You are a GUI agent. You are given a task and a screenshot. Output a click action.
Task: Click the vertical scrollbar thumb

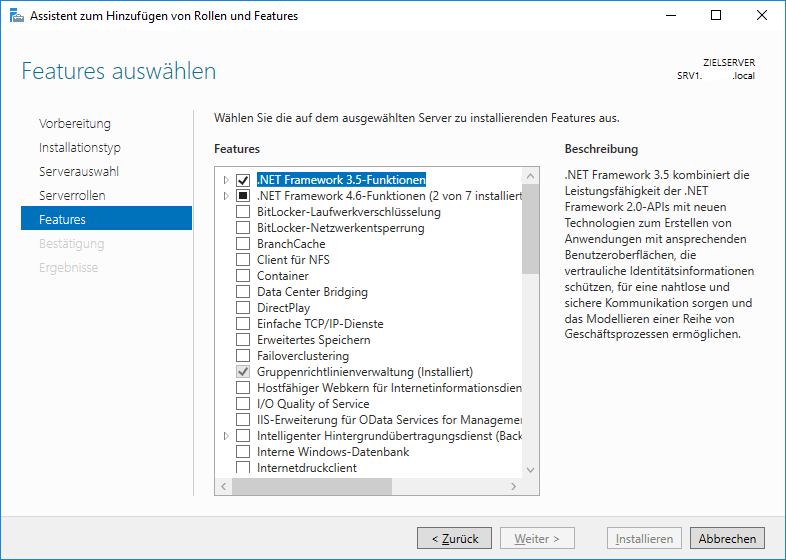point(530,229)
